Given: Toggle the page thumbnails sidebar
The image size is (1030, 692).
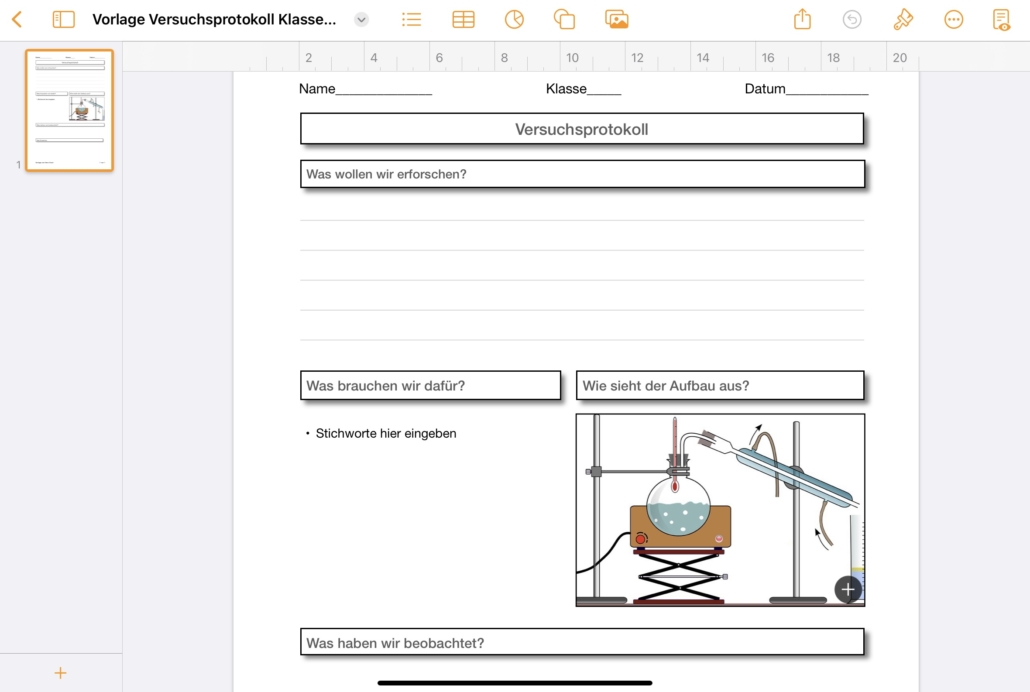Looking at the screenshot, I should coord(64,19).
